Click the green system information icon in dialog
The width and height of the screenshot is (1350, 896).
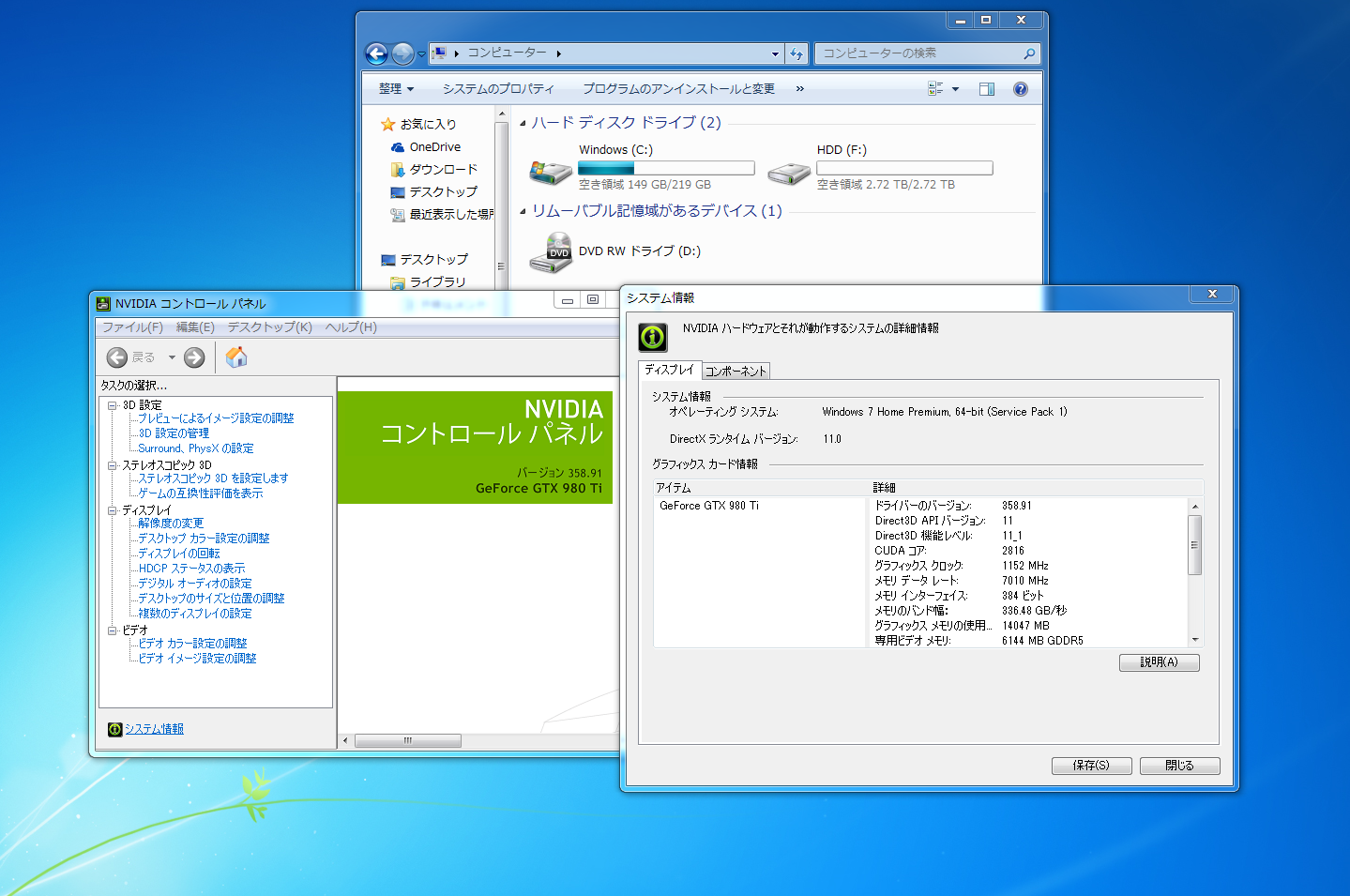pos(653,337)
